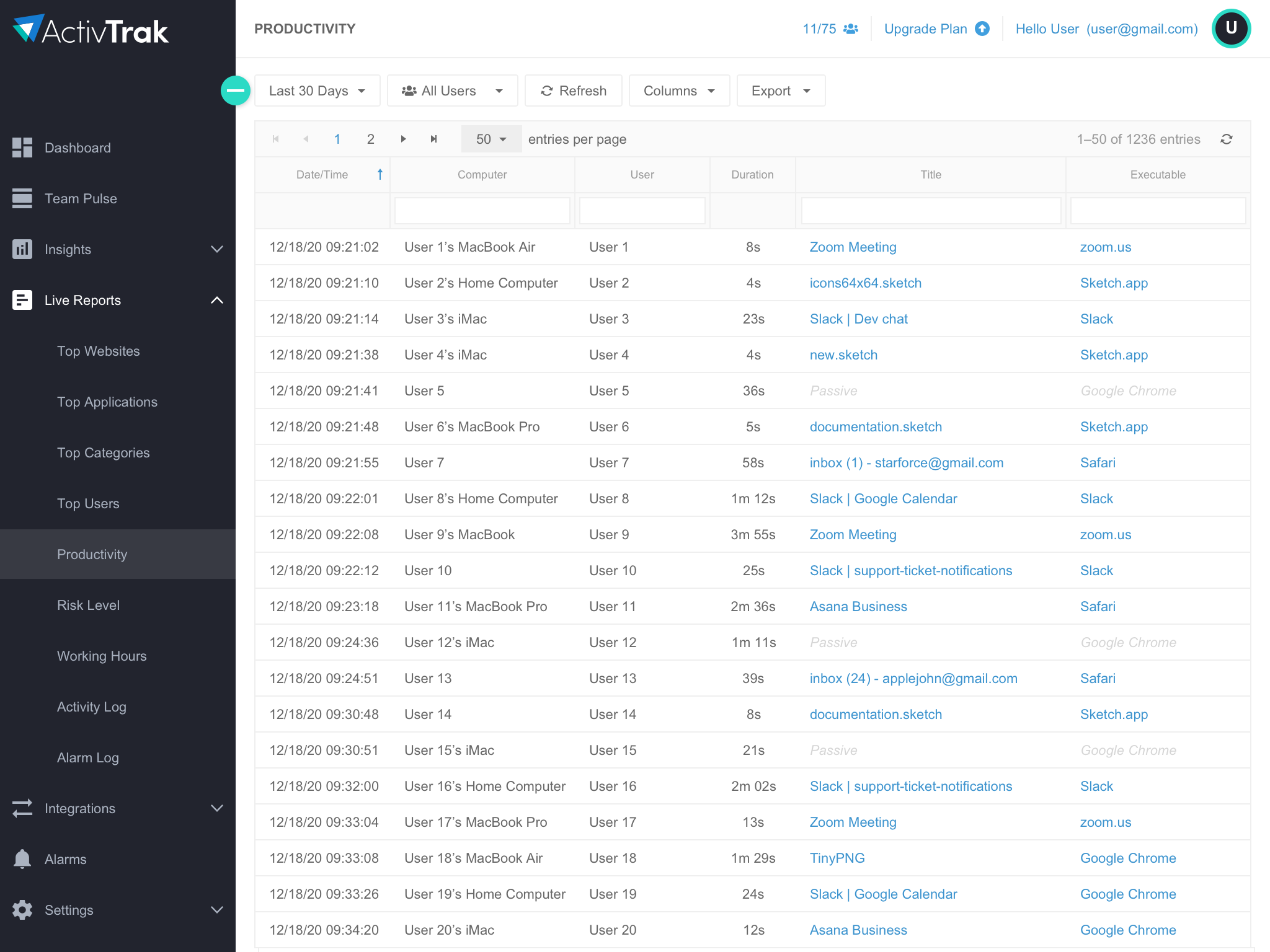Open Slack | Dev chat title link
The width and height of the screenshot is (1270, 952).
(859, 319)
